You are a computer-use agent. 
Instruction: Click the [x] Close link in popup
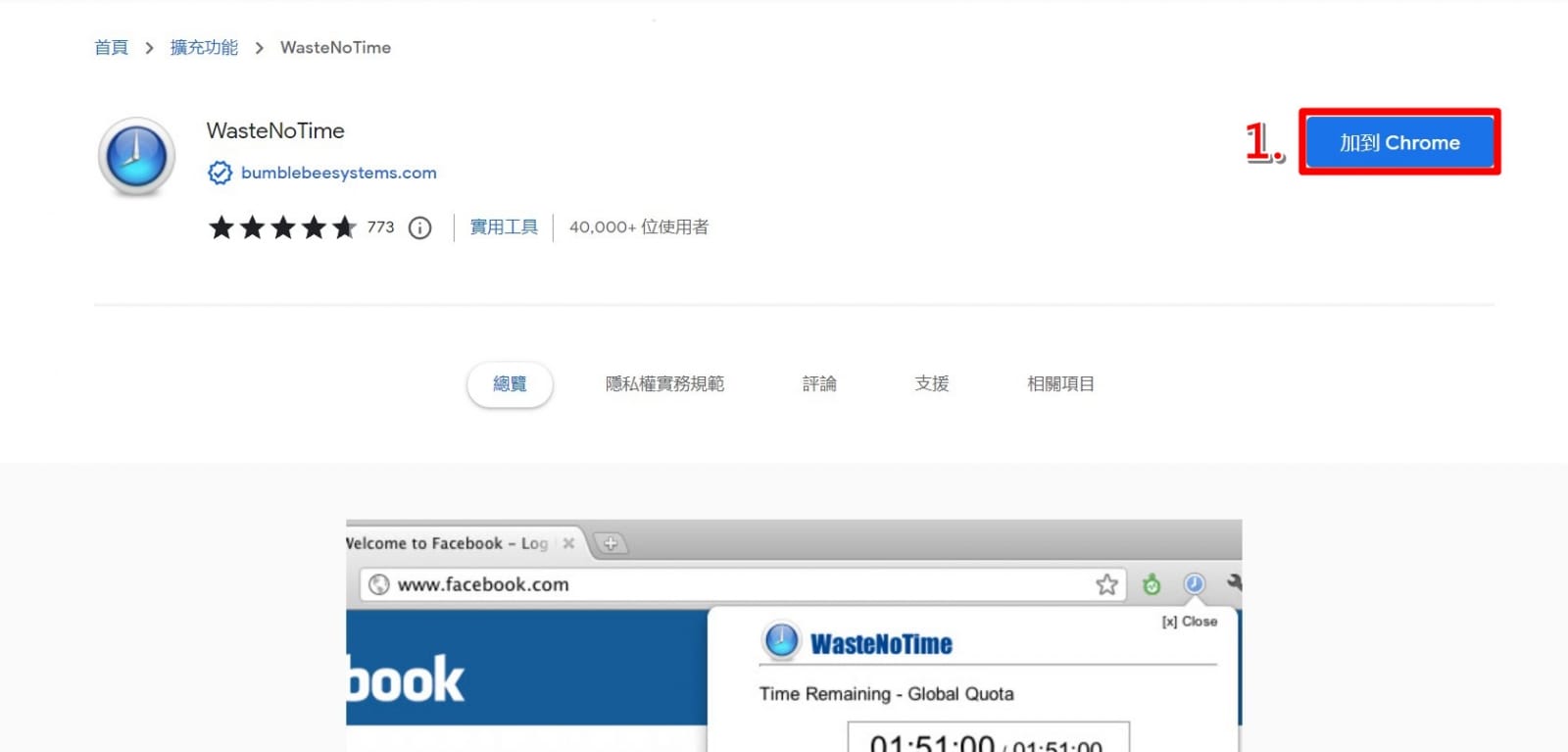pyautogui.click(x=1190, y=622)
